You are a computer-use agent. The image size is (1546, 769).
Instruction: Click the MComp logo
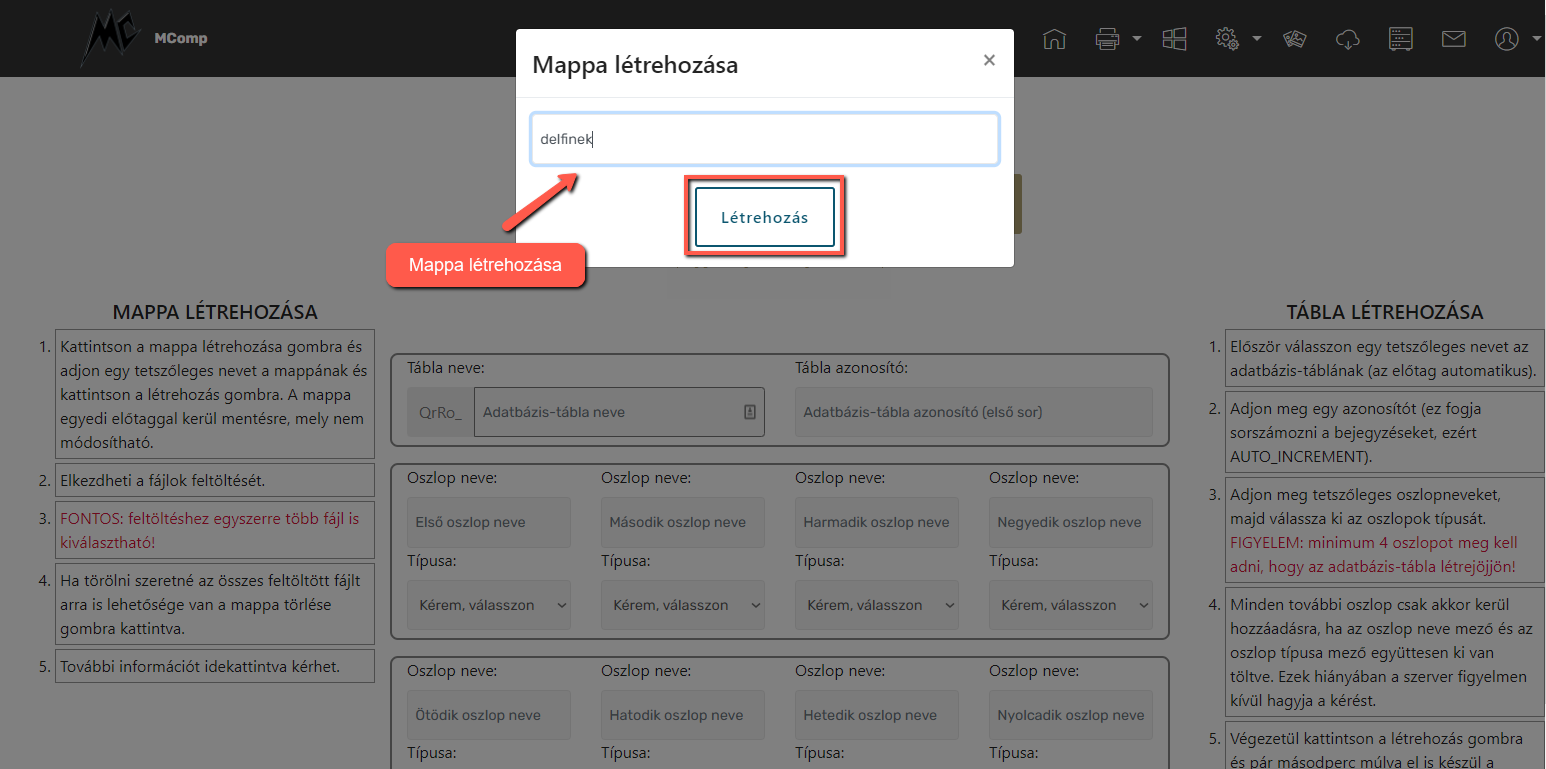(x=110, y=39)
